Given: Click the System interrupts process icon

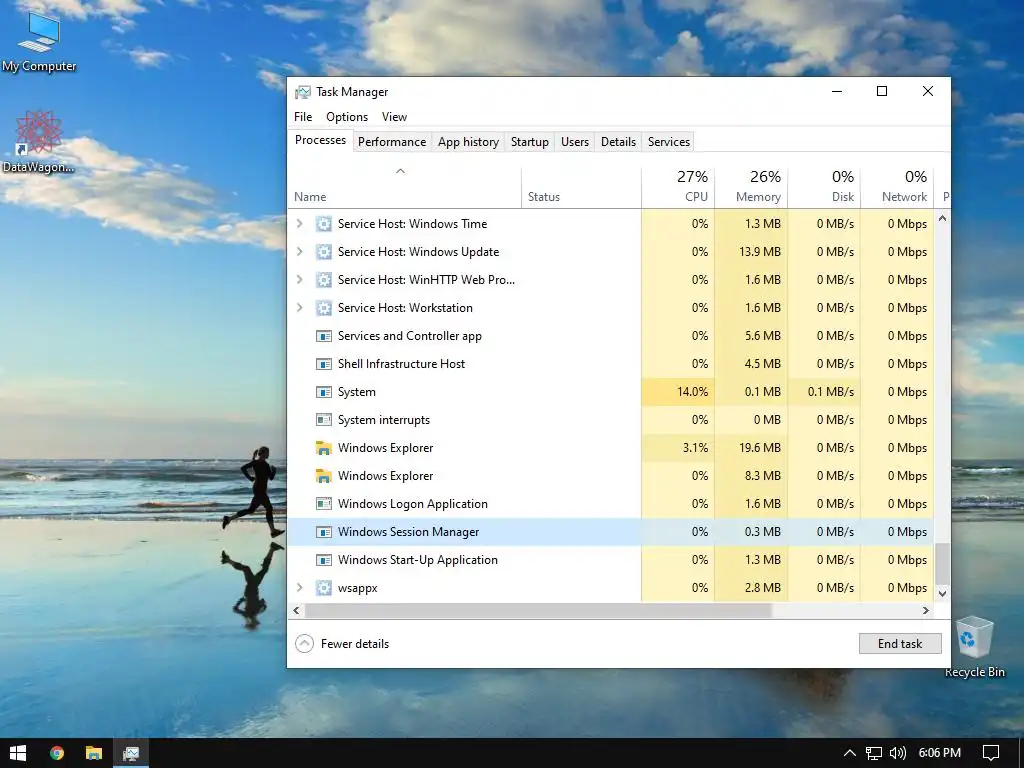Looking at the screenshot, I should [x=323, y=420].
